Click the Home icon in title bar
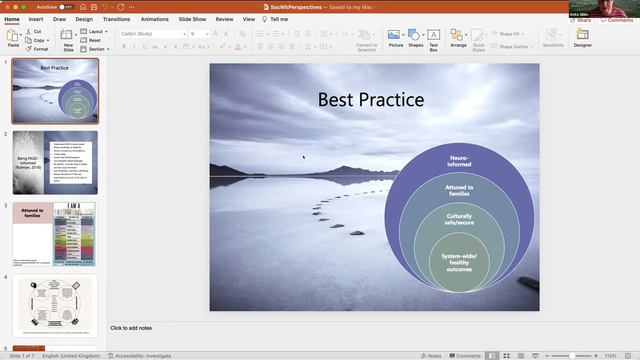The height and width of the screenshot is (360, 640). (83, 7)
